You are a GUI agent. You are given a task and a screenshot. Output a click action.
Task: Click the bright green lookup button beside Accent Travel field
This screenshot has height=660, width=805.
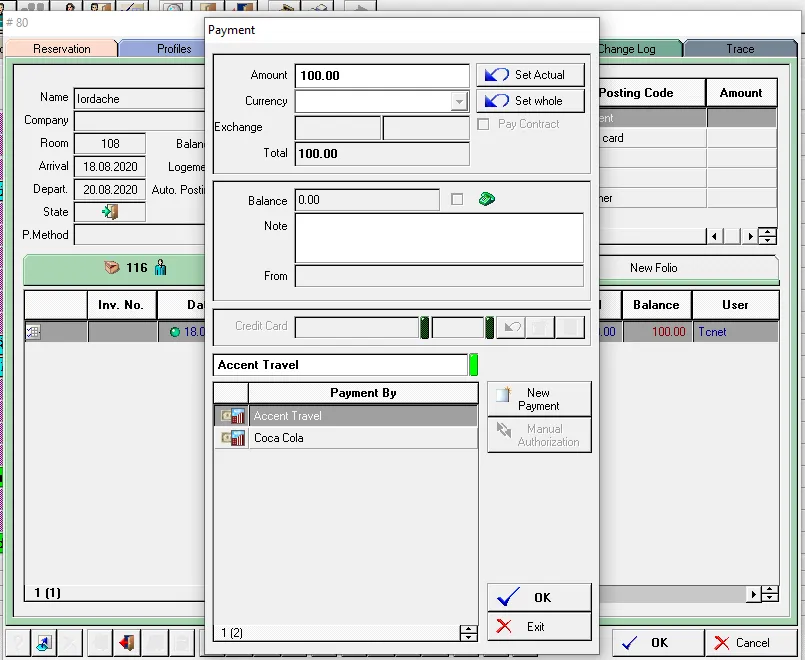(473, 364)
